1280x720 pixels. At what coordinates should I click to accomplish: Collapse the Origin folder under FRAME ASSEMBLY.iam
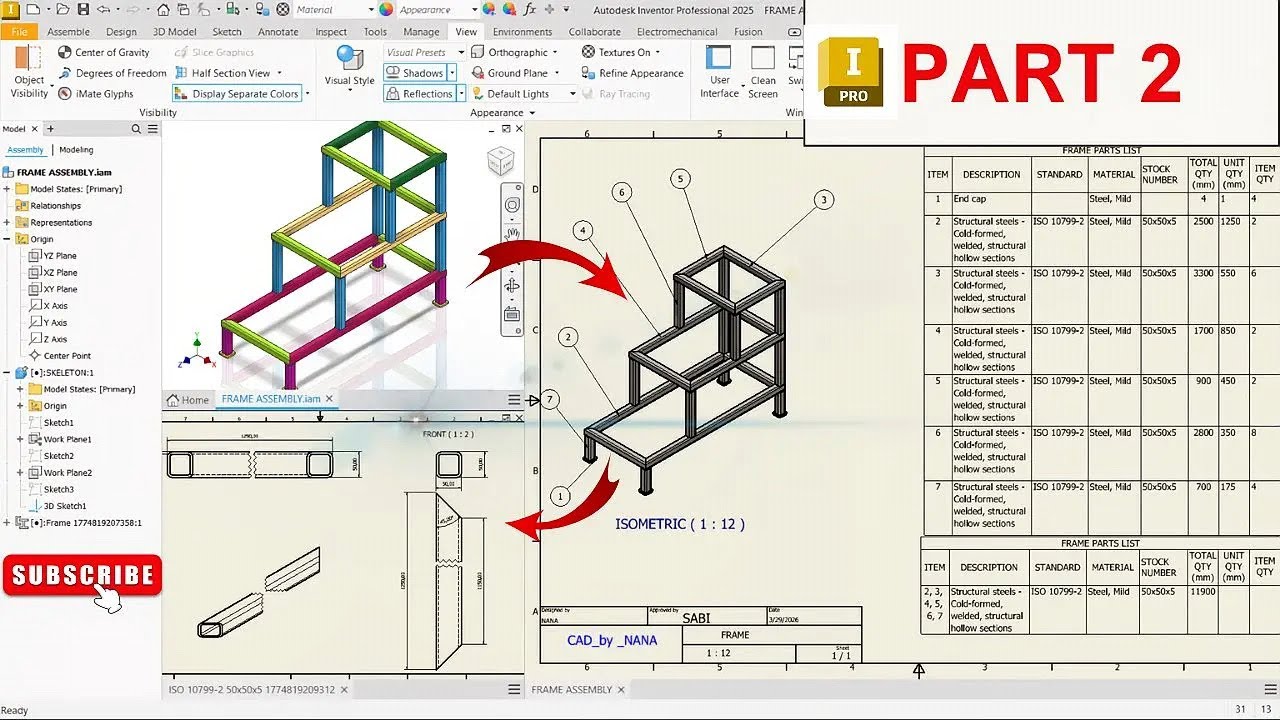point(7,239)
